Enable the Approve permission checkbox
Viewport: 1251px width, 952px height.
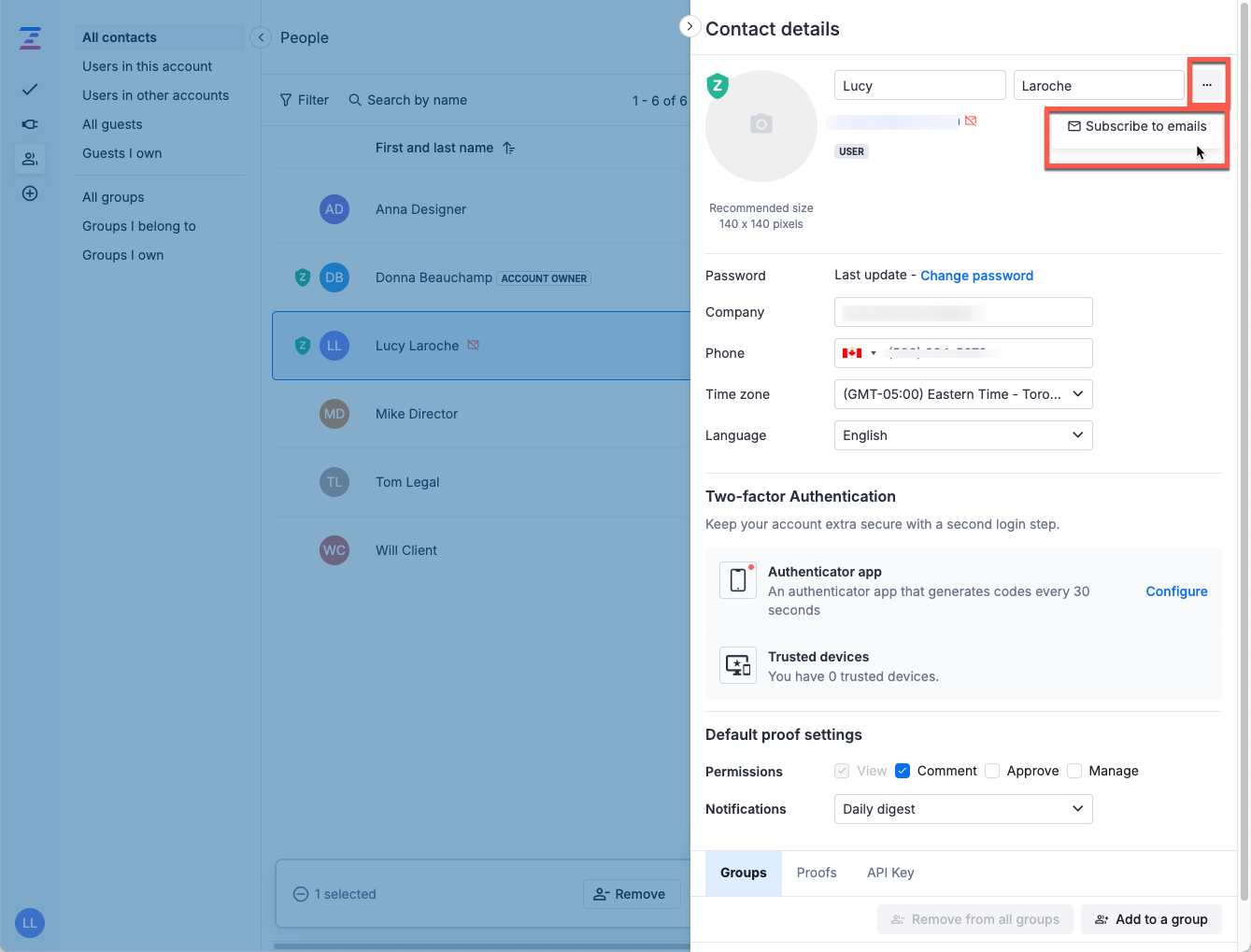(992, 771)
